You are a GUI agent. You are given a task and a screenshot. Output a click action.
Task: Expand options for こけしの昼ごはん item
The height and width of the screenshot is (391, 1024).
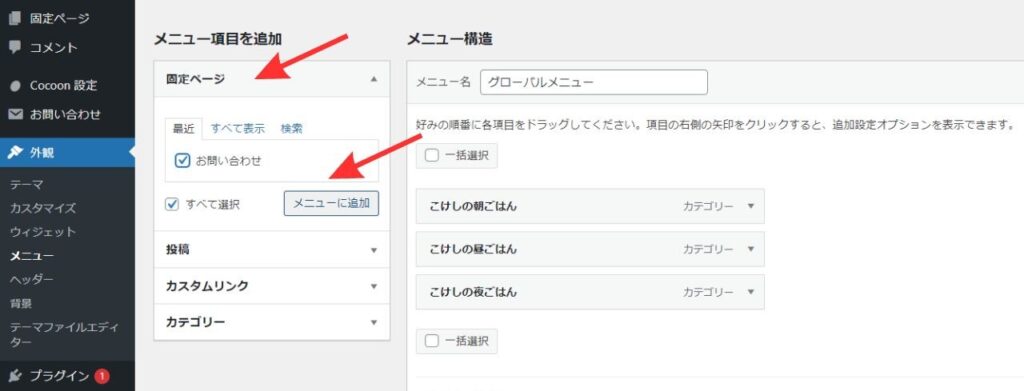(750, 249)
